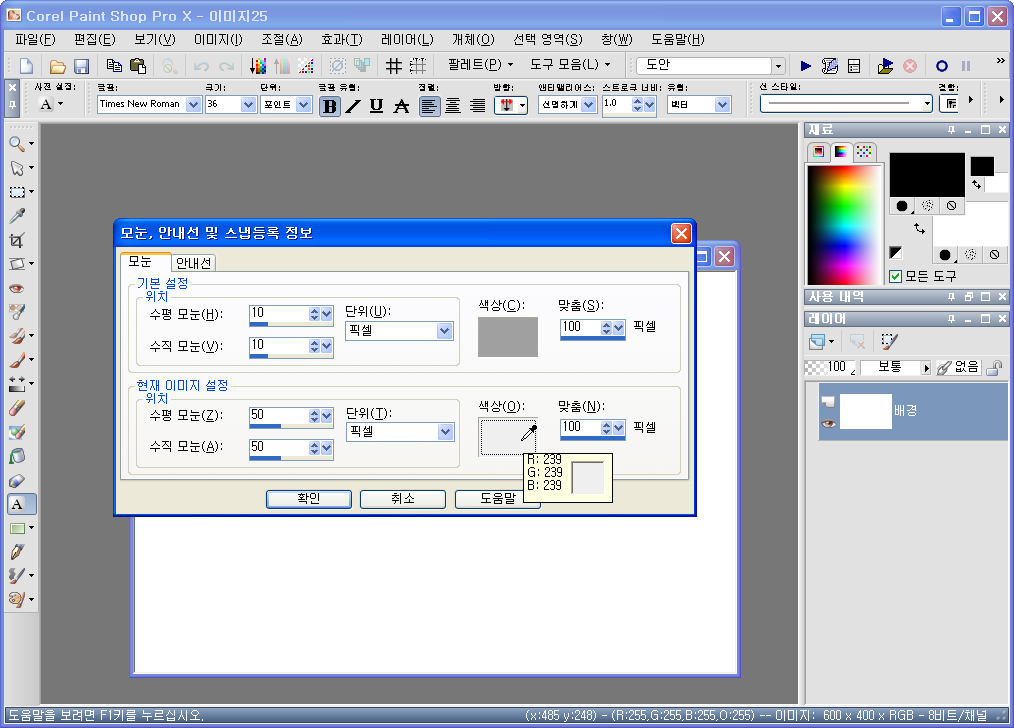The height and width of the screenshot is (728, 1014).
Task: Click the Paste clipboard icon
Action: [x=138, y=65]
